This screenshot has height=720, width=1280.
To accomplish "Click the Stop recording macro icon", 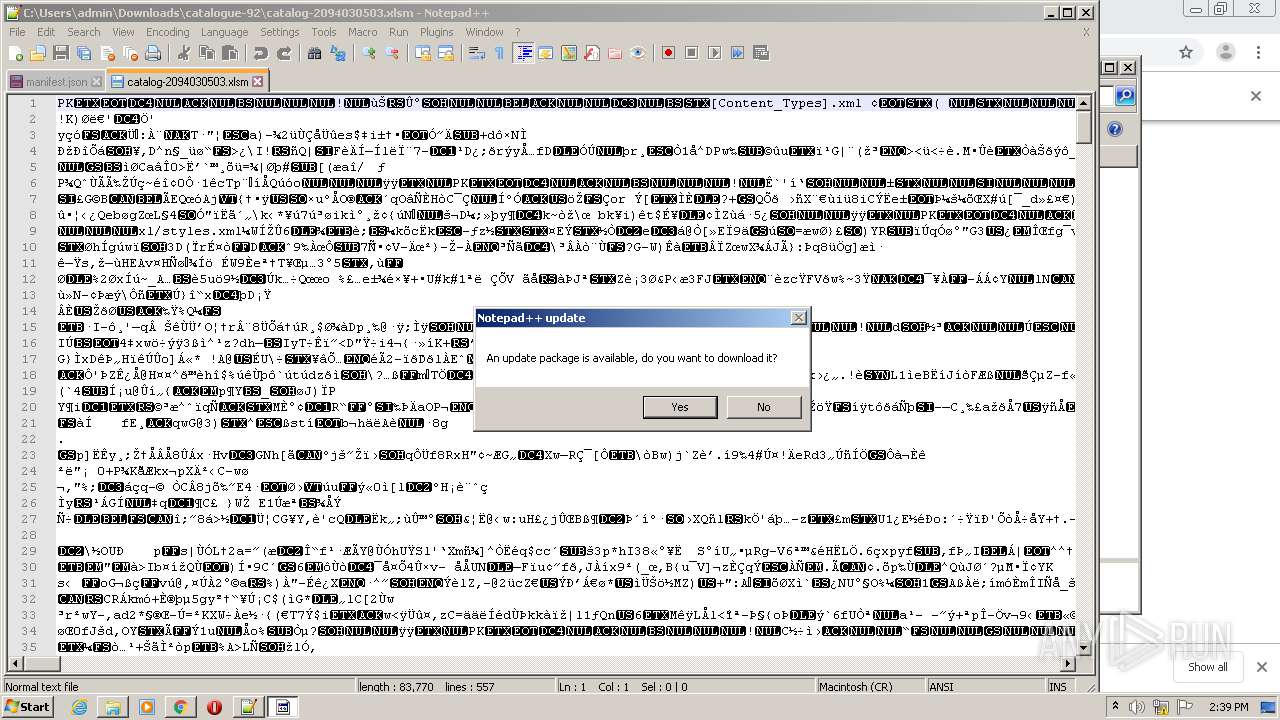I will 692,53.
